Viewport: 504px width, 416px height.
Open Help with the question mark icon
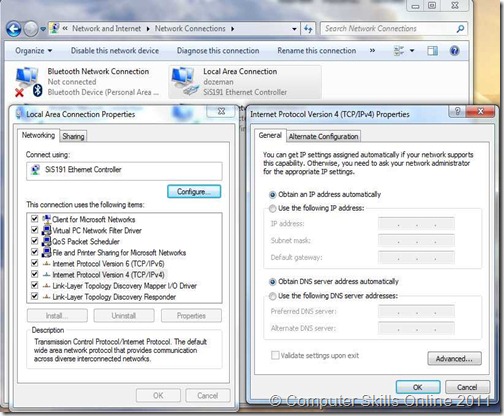(x=455, y=51)
